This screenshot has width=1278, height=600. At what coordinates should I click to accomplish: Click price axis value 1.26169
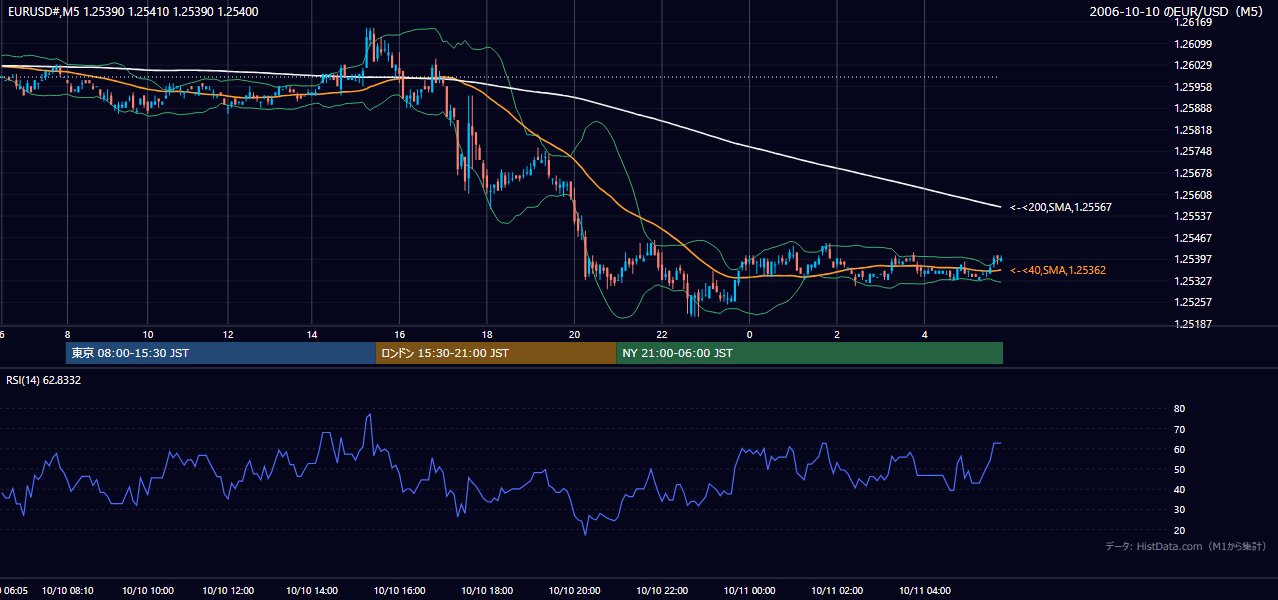[x=1194, y=22]
